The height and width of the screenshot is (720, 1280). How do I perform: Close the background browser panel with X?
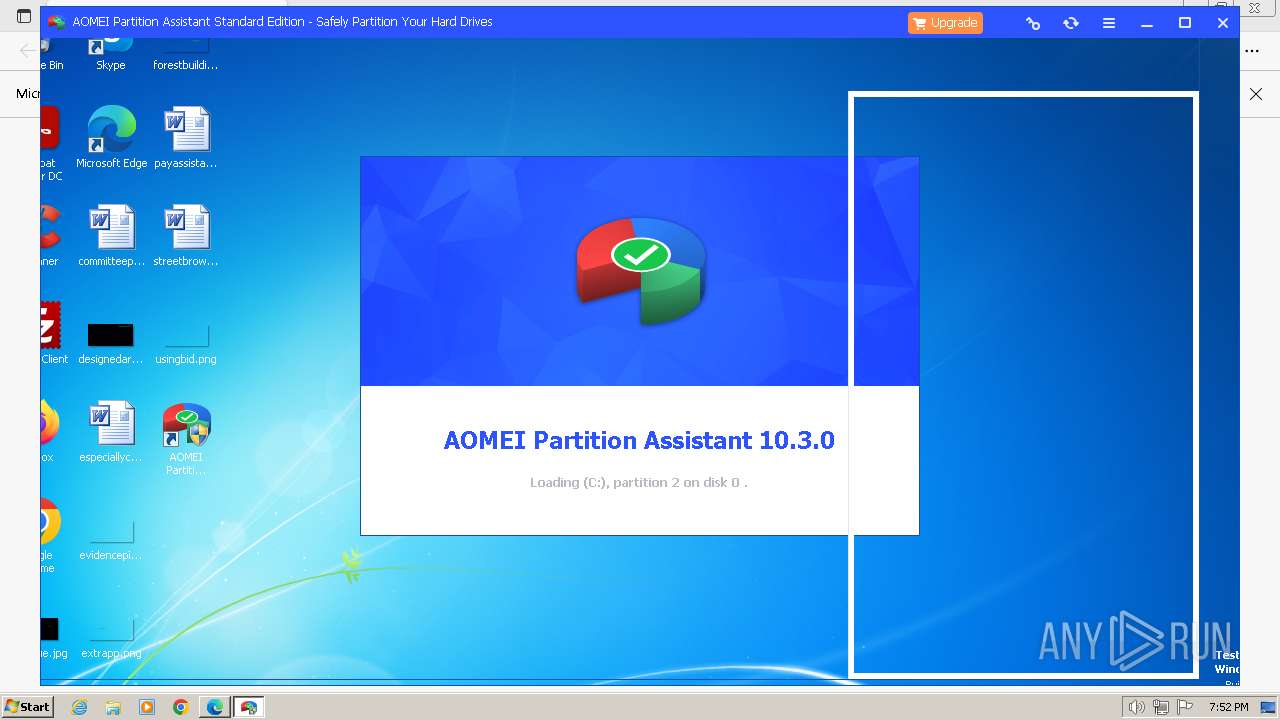coord(1256,94)
